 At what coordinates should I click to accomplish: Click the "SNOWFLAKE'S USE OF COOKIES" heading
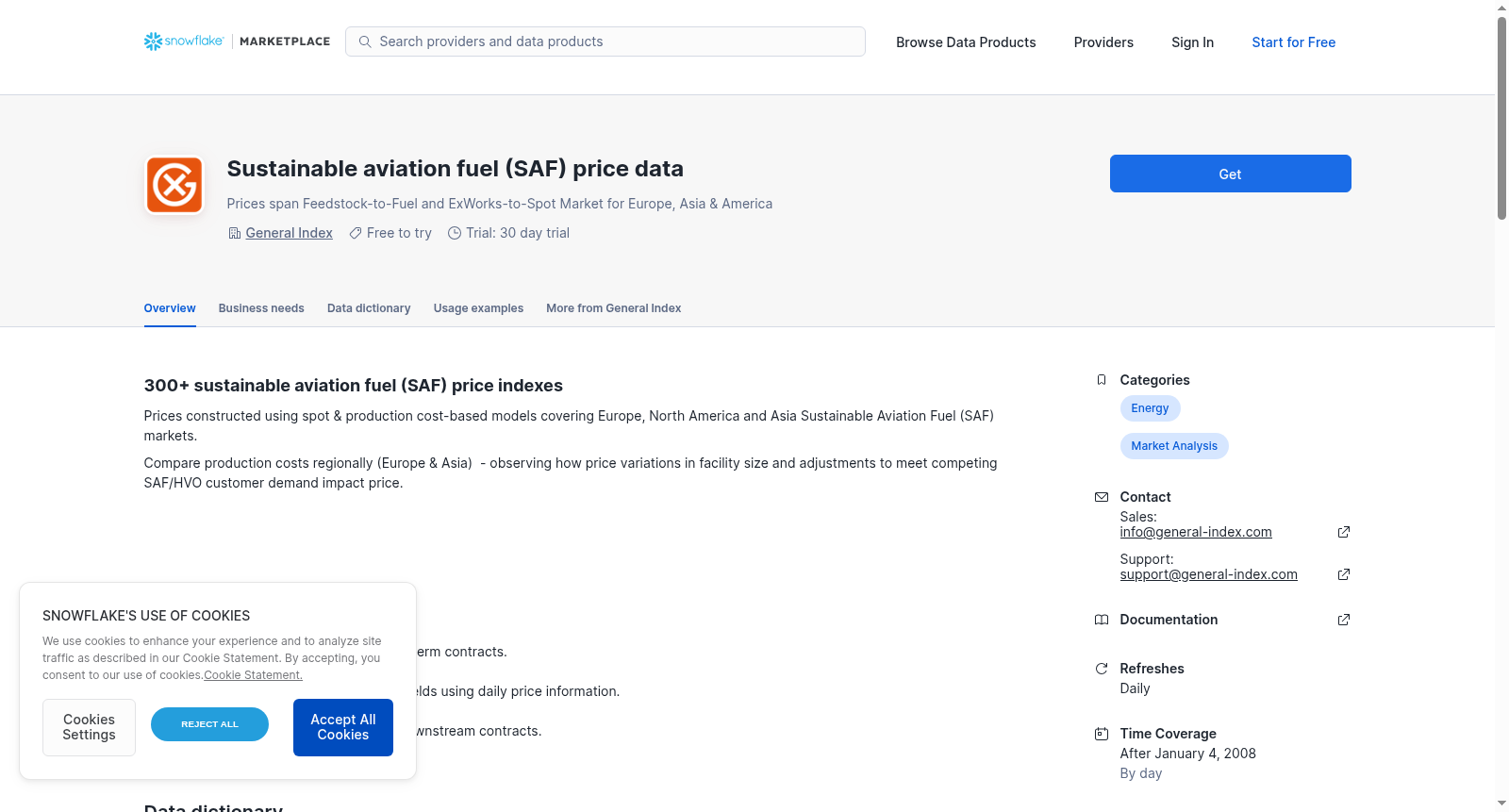(x=146, y=616)
